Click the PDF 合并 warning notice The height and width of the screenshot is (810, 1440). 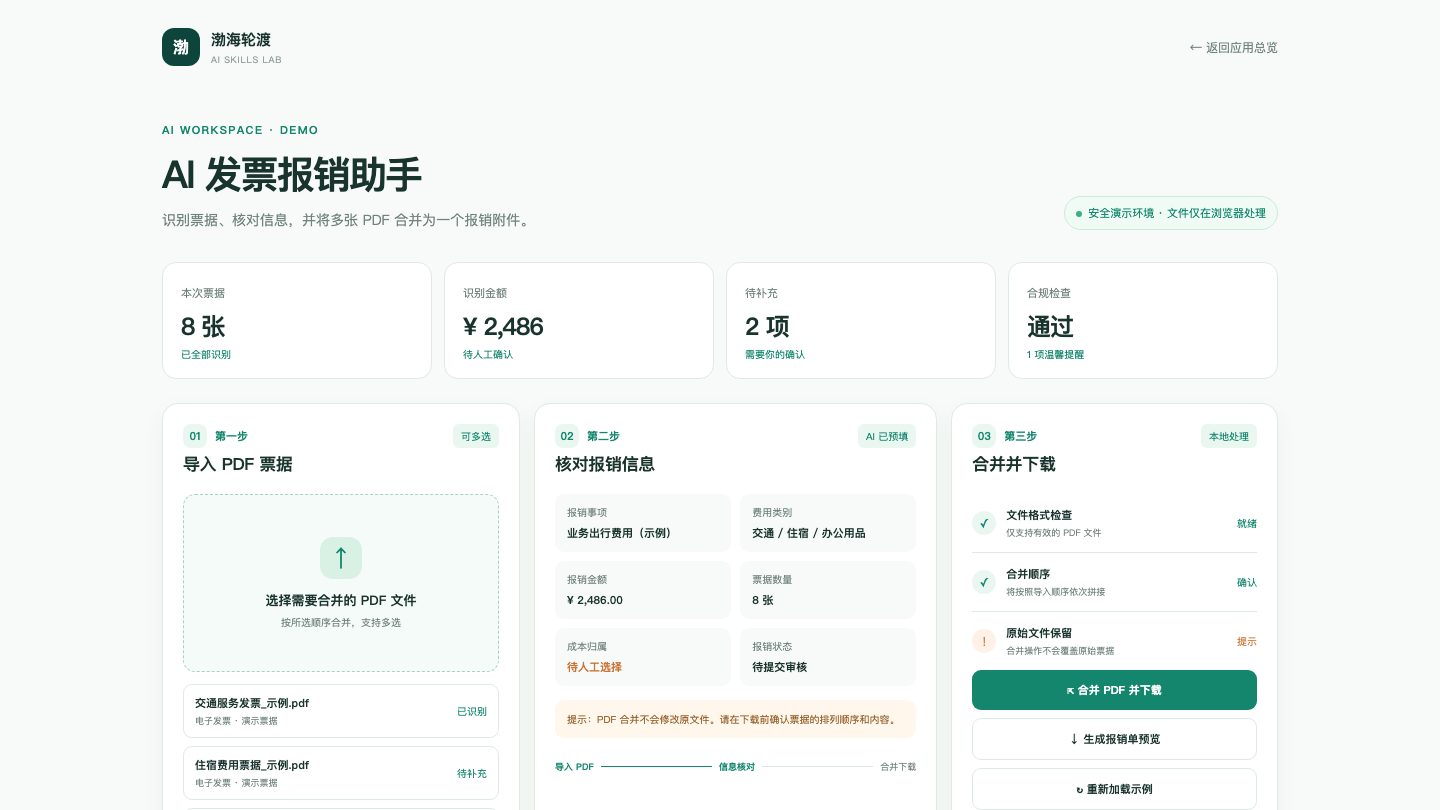tap(735, 719)
